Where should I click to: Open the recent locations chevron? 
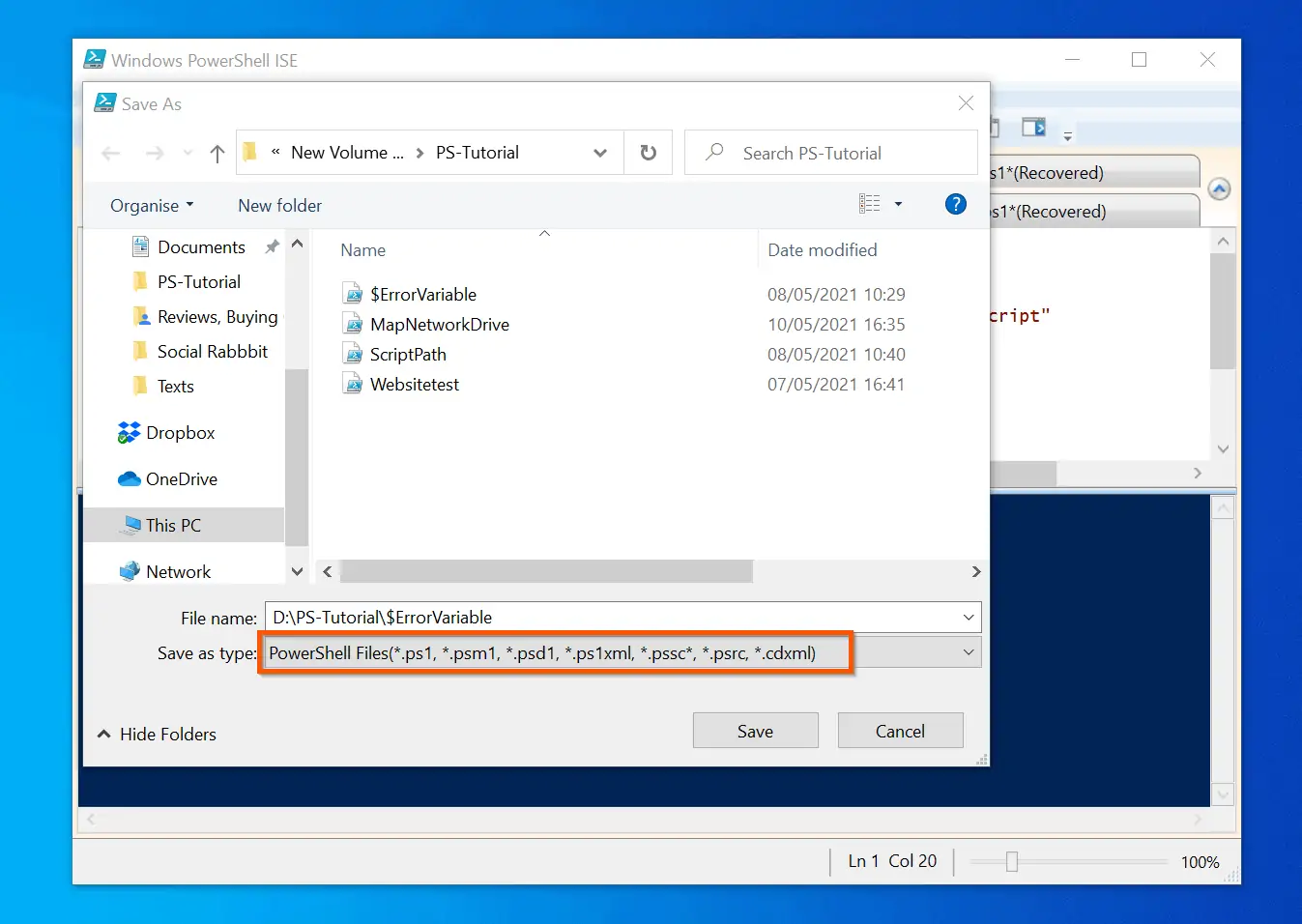point(188,153)
